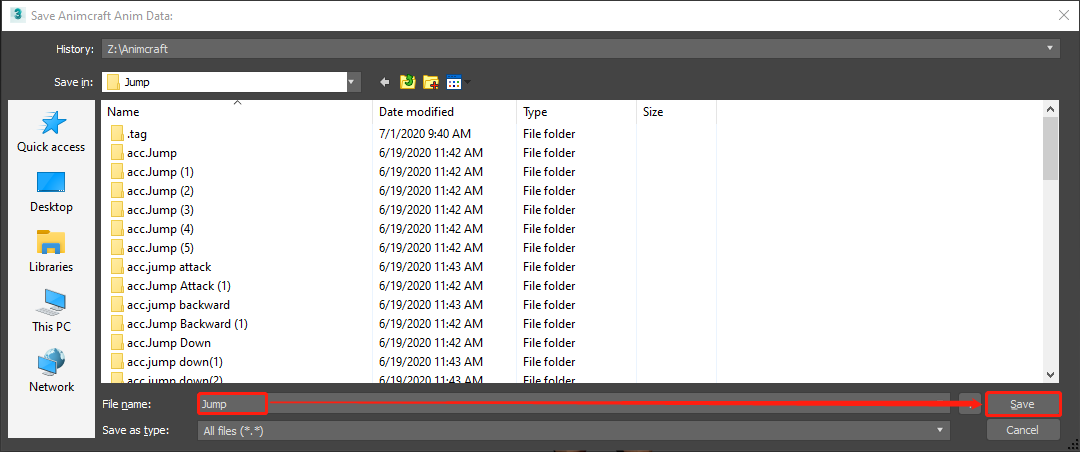Select the acc.Jump (4) folder
The image size is (1080, 452).
pos(160,229)
